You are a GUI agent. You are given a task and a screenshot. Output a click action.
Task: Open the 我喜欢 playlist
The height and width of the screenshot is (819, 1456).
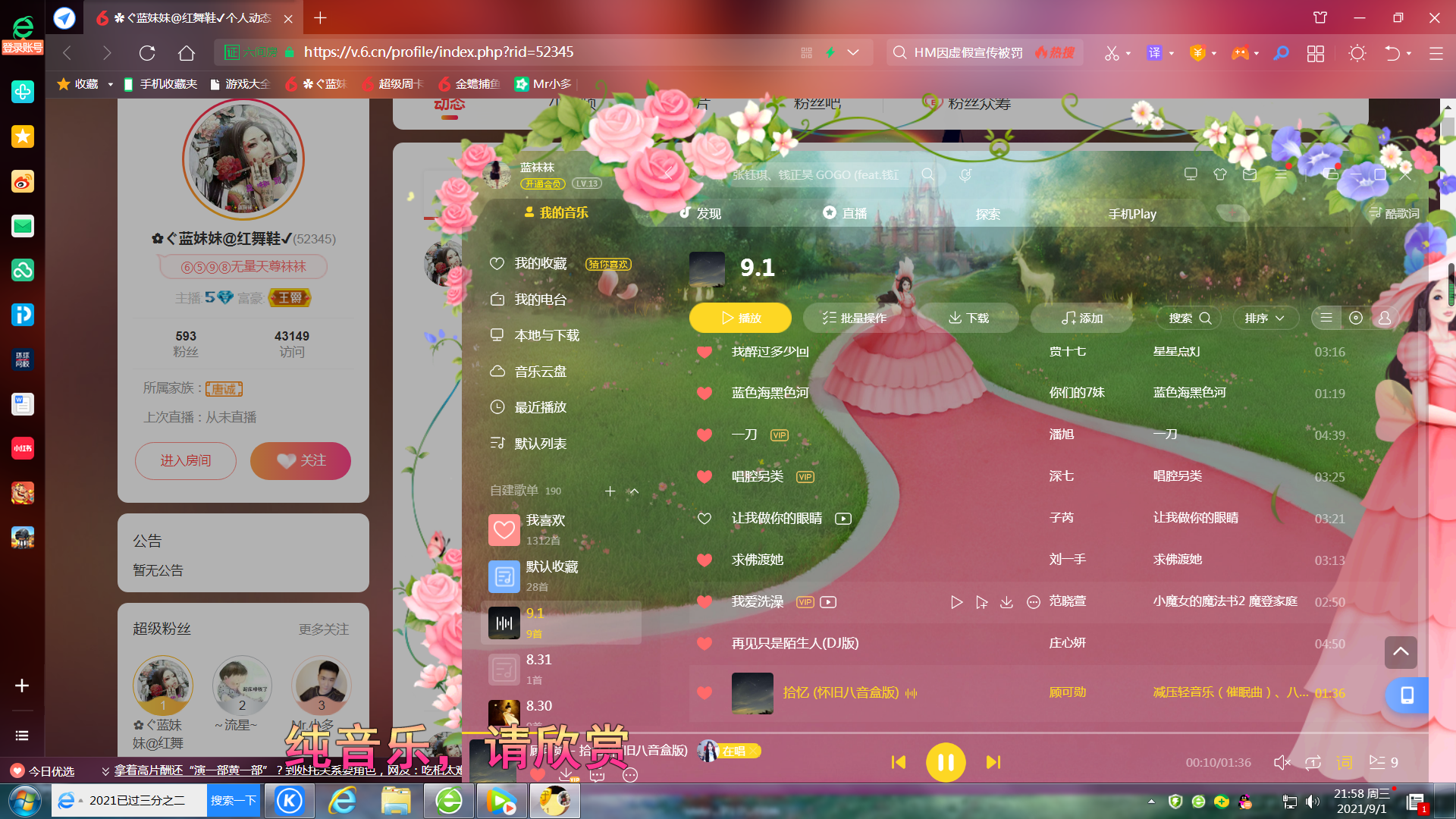(561, 529)
